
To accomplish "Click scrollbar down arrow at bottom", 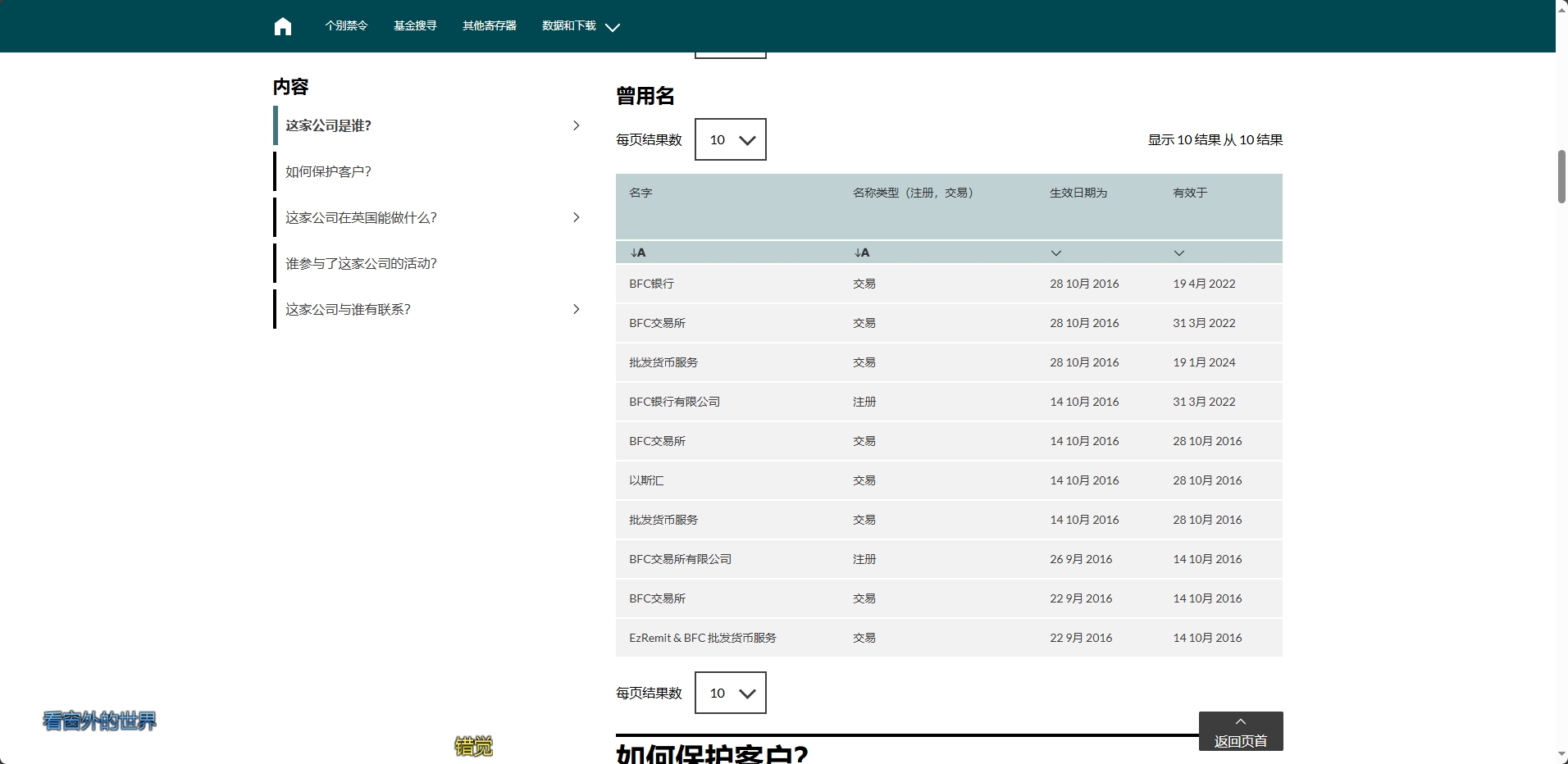I will tap(1561, 756).
